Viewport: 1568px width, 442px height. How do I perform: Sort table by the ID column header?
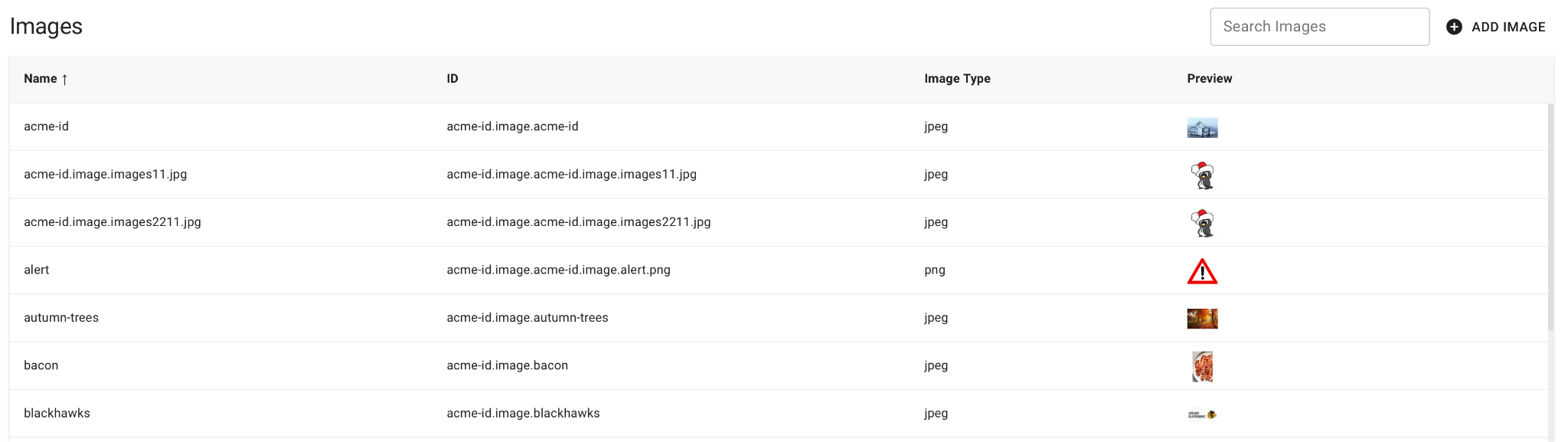click(x=452, y=79)
